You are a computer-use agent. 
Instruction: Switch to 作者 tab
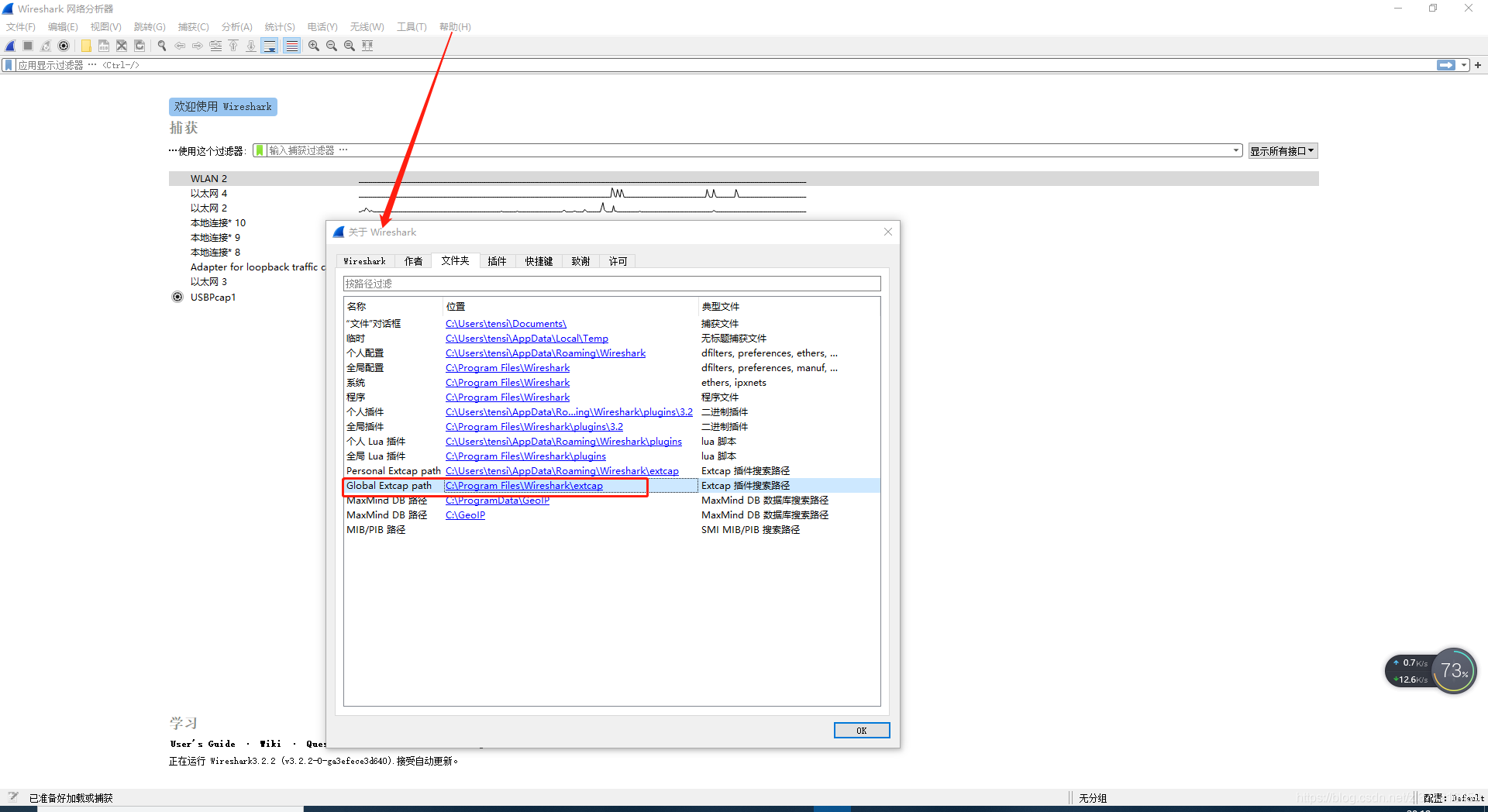413,261
